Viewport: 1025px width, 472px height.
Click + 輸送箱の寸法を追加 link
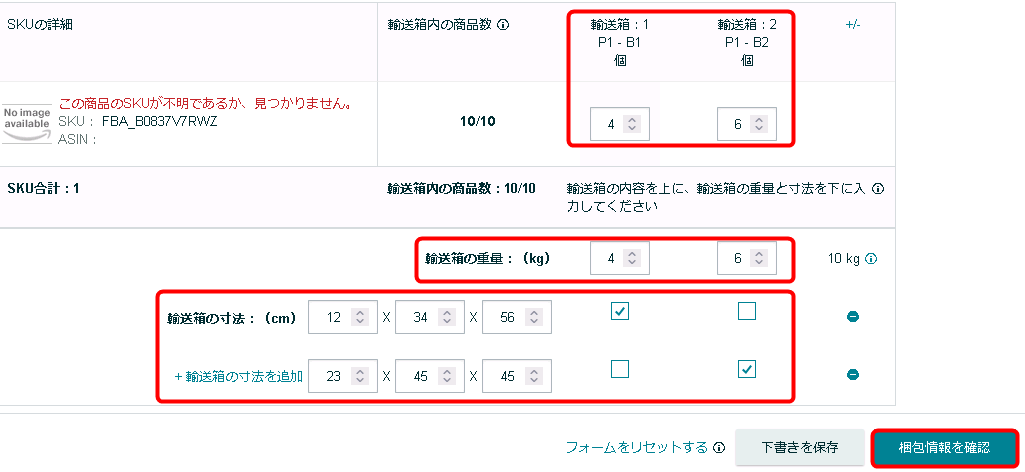point(238,377)
